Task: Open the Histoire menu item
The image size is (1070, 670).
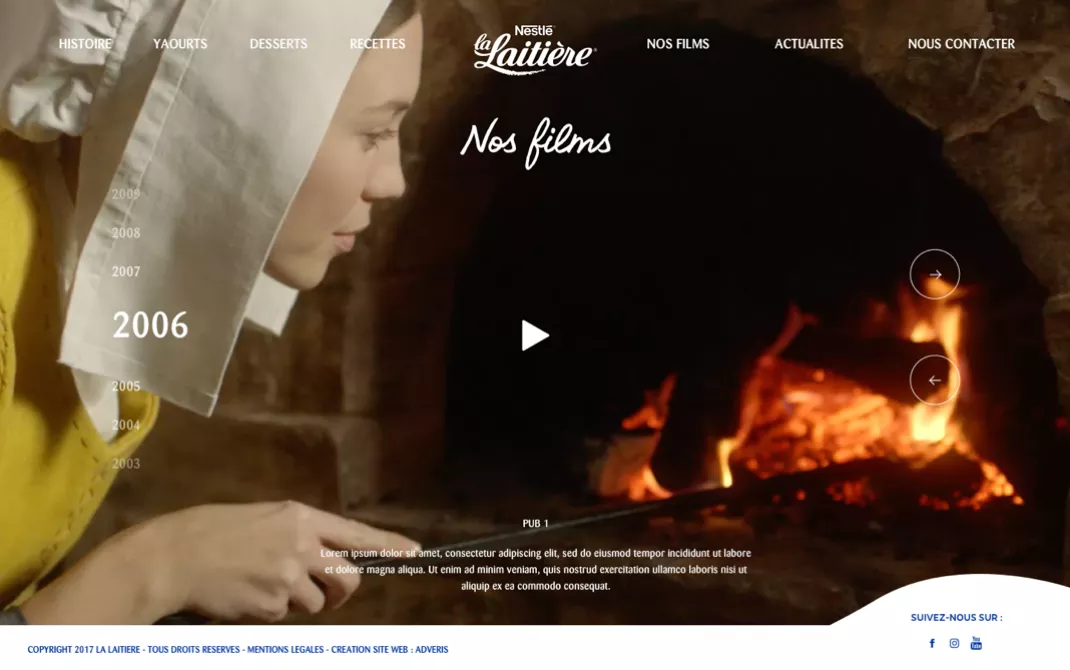Action: 85,44
